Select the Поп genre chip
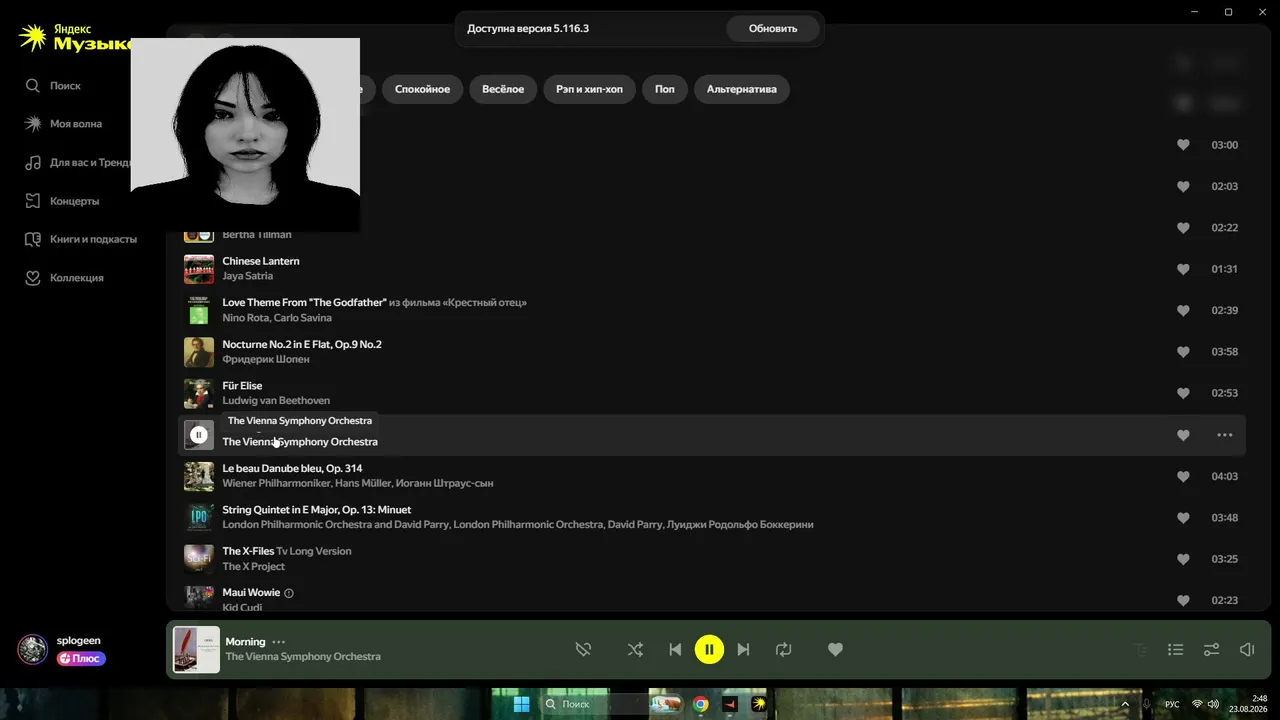1280x720 pixels. point(665,89)
